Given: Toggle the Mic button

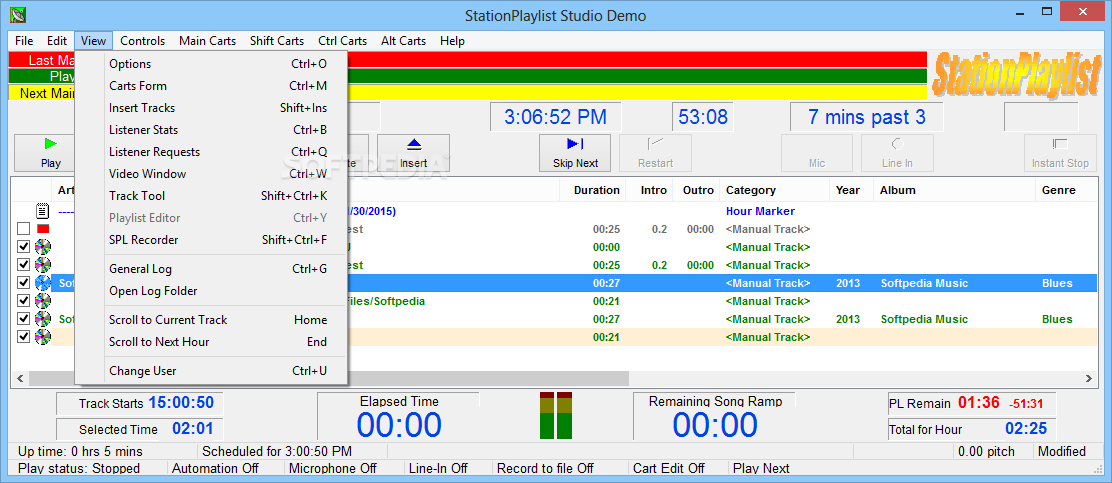Looking at the screenshot, I should point(817,152).
